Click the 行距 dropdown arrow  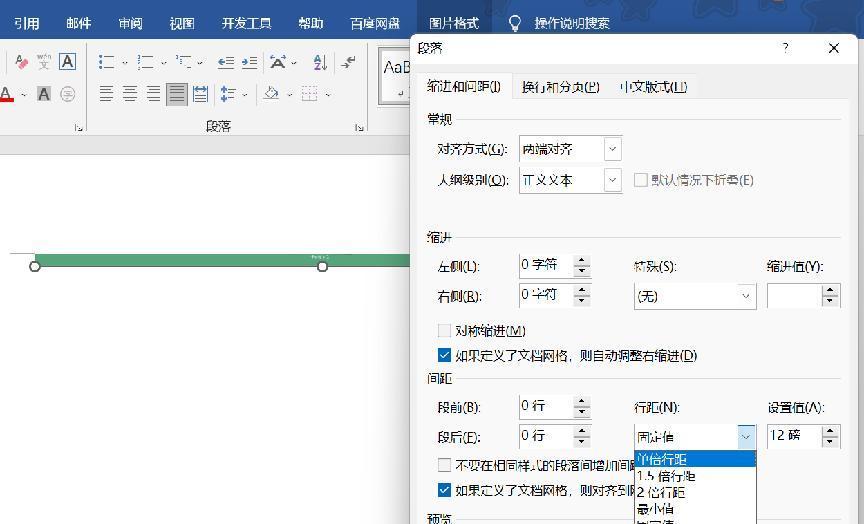pos(746,437)
